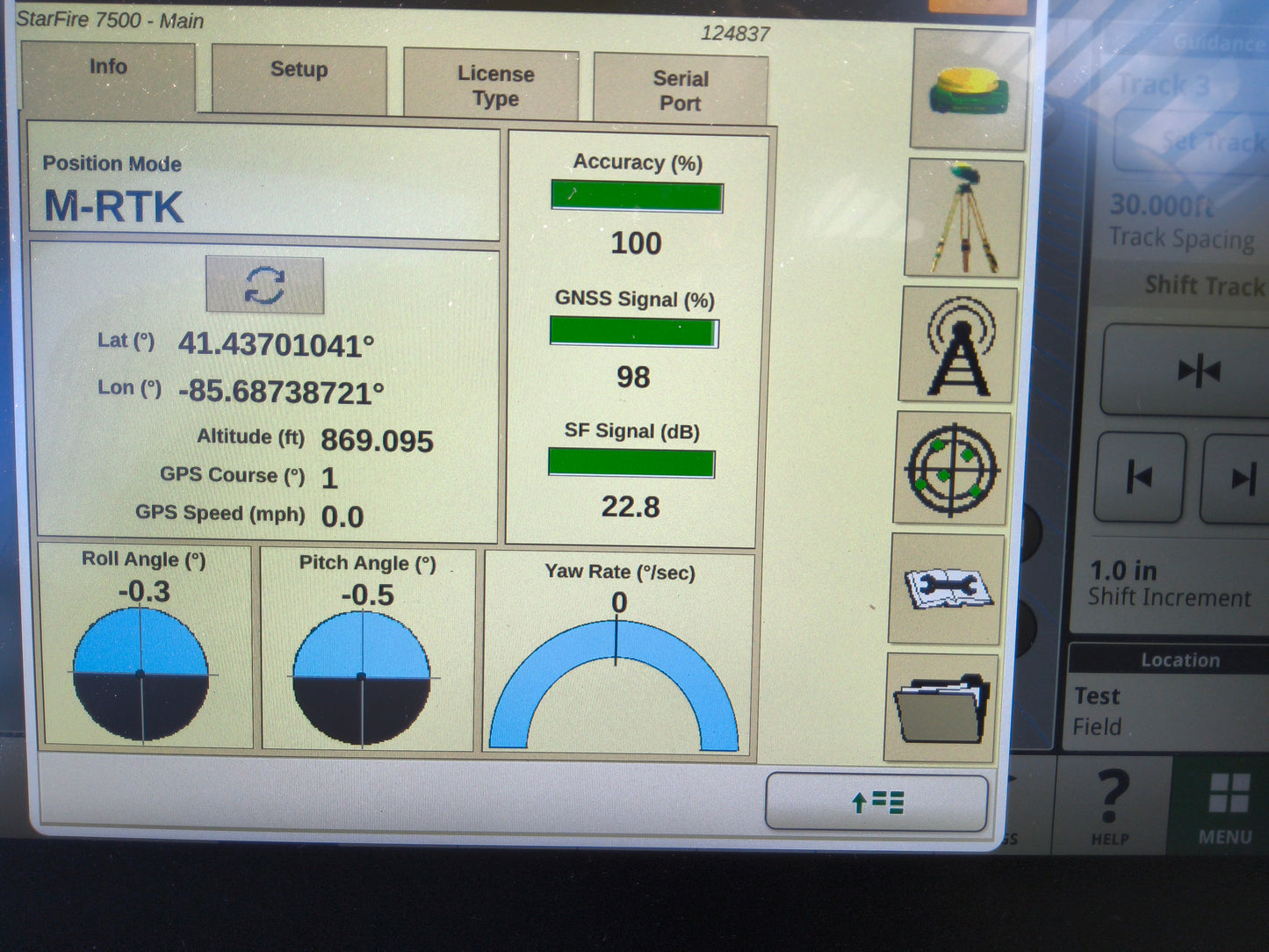Open the Serial Port tab
The height and width of the screenshot is (952, 1269).
coord(681,88)
